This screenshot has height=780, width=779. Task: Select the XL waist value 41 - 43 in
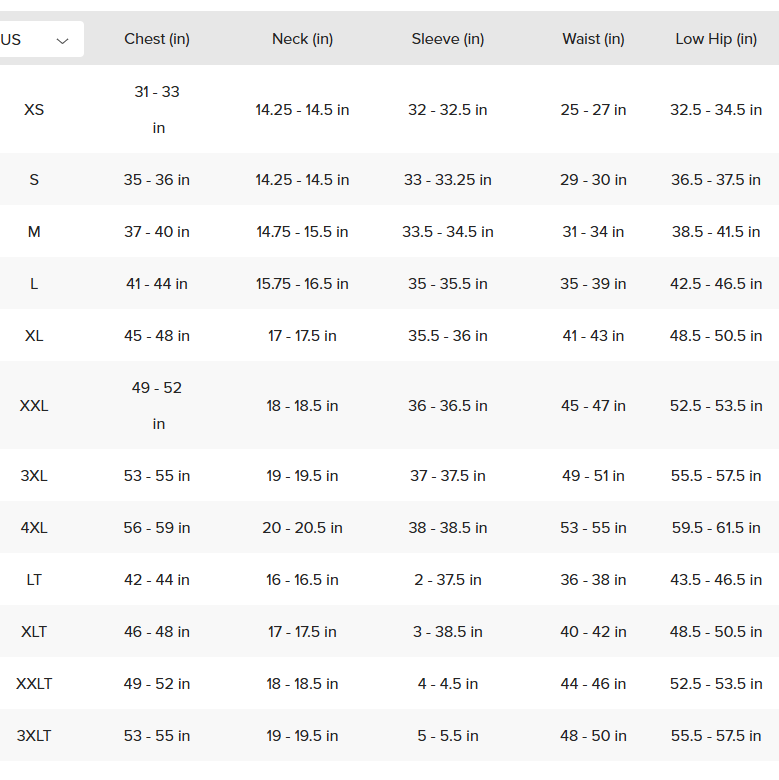[x=593, y=336]
